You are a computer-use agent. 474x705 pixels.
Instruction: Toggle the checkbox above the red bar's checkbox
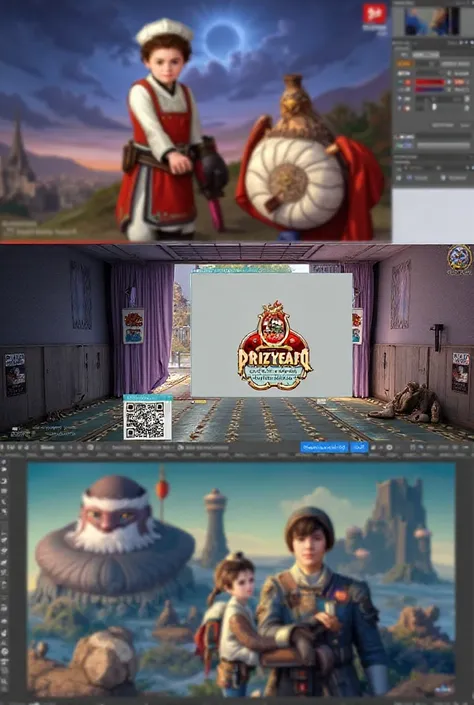449,73
